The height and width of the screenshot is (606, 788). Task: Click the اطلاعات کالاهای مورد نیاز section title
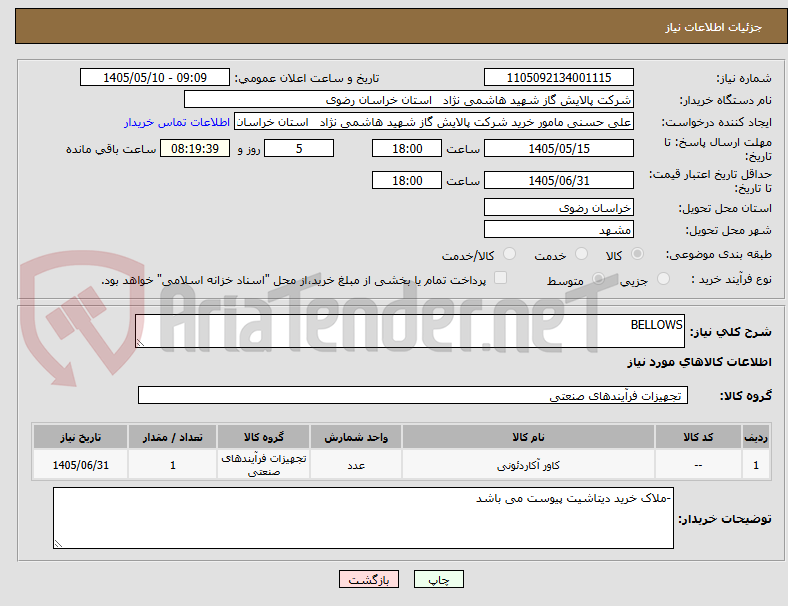click(699, 362)
